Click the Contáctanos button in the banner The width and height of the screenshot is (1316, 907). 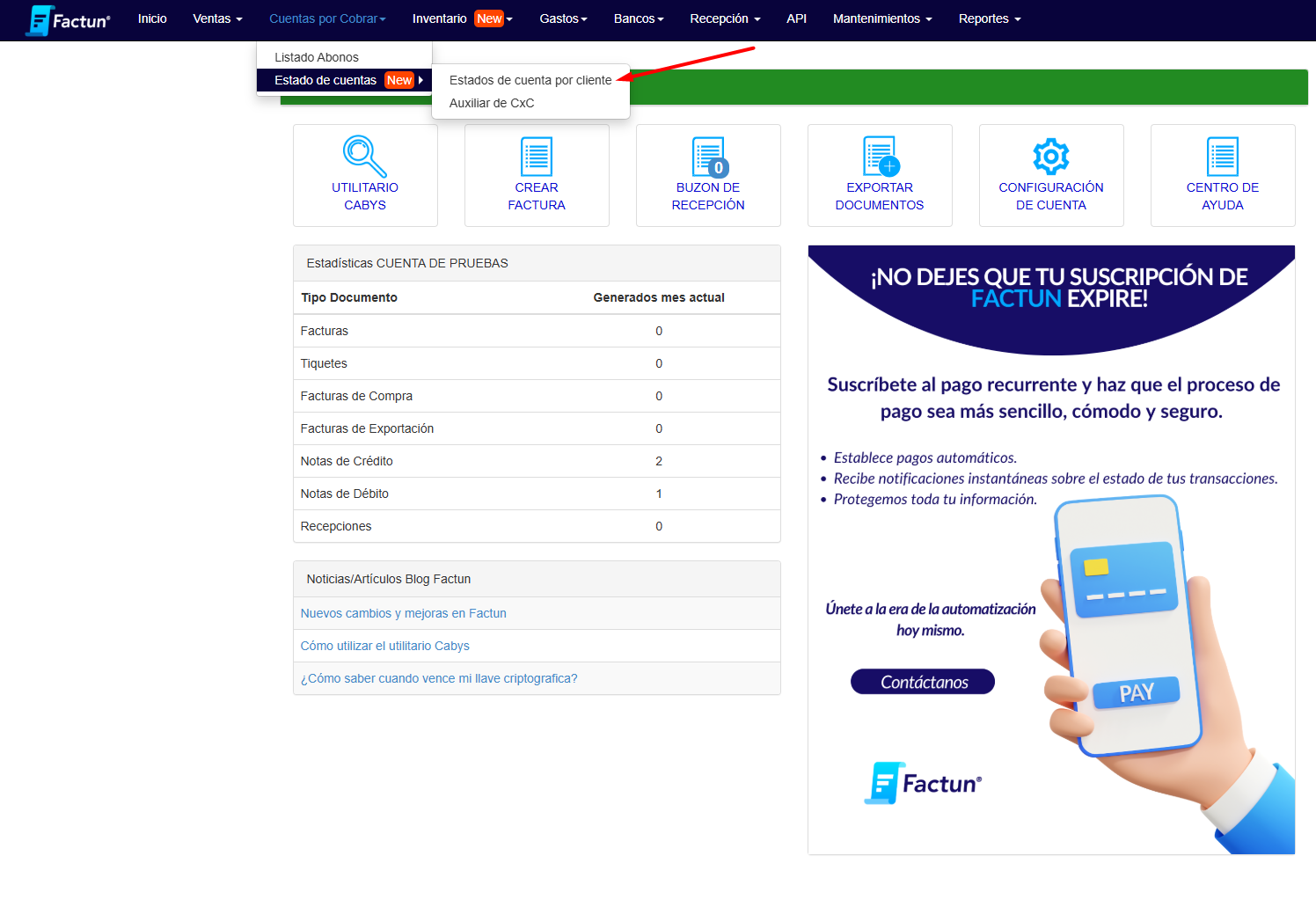(x=923, y=682)
